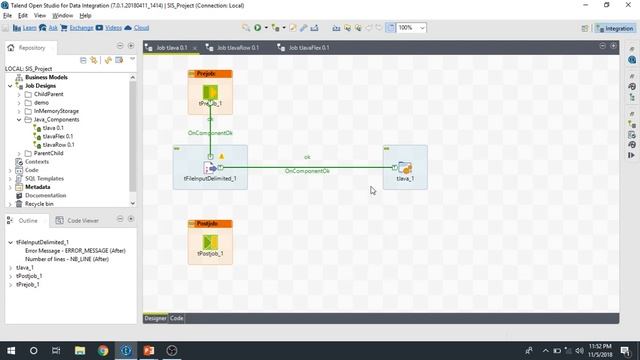Open the Window menu
640x360 pixels.
[62, 16]
